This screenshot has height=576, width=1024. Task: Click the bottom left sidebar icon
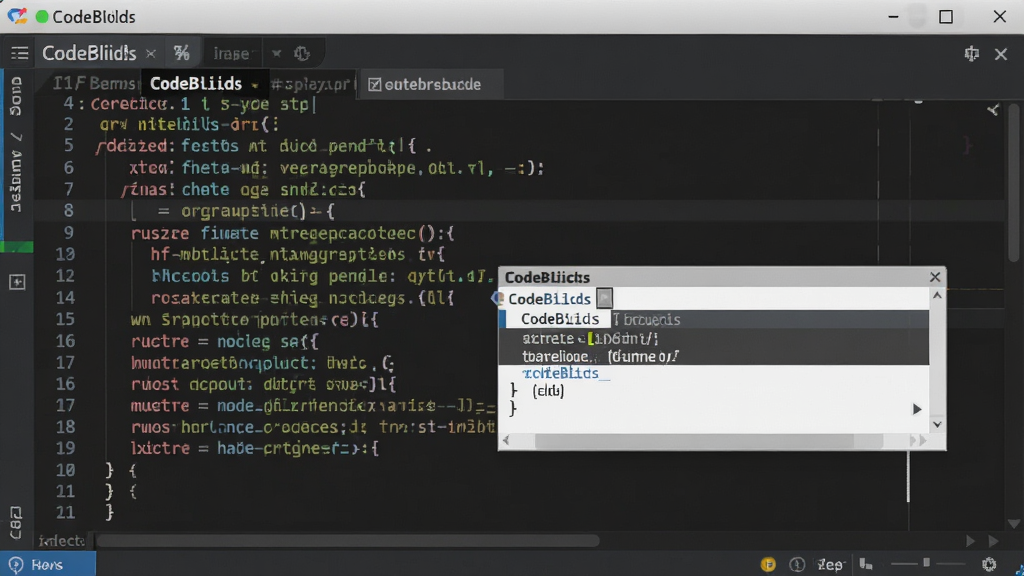tap(16, 522)
